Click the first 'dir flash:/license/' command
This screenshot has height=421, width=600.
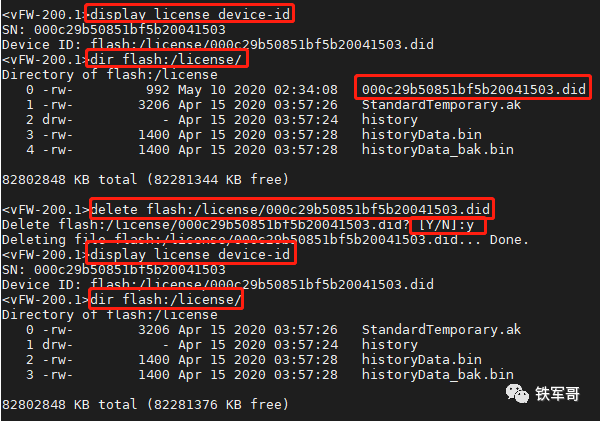[x=166, y=60]
